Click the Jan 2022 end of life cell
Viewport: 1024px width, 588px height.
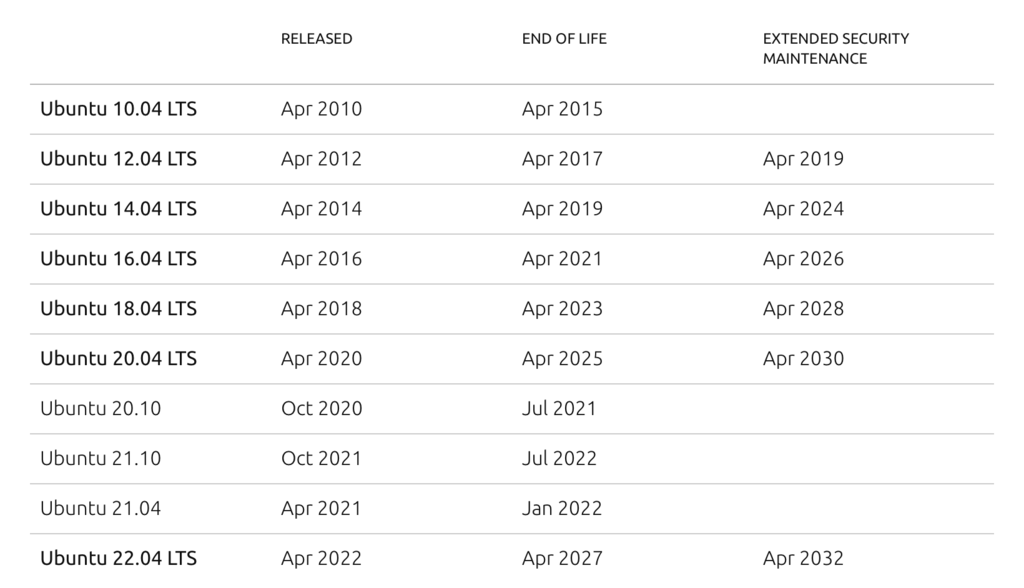562,508
